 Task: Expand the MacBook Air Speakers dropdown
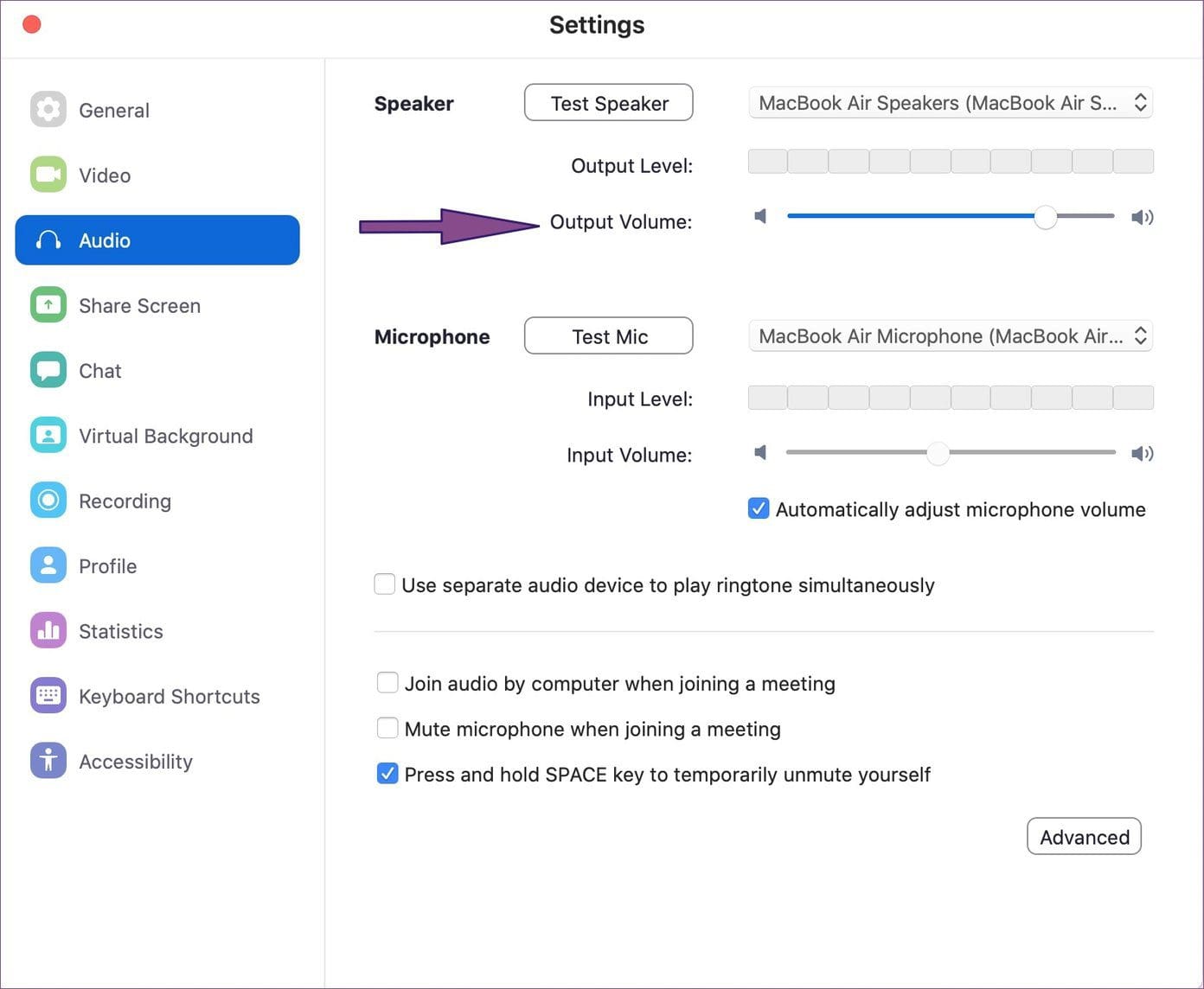(x=951, y=103)
